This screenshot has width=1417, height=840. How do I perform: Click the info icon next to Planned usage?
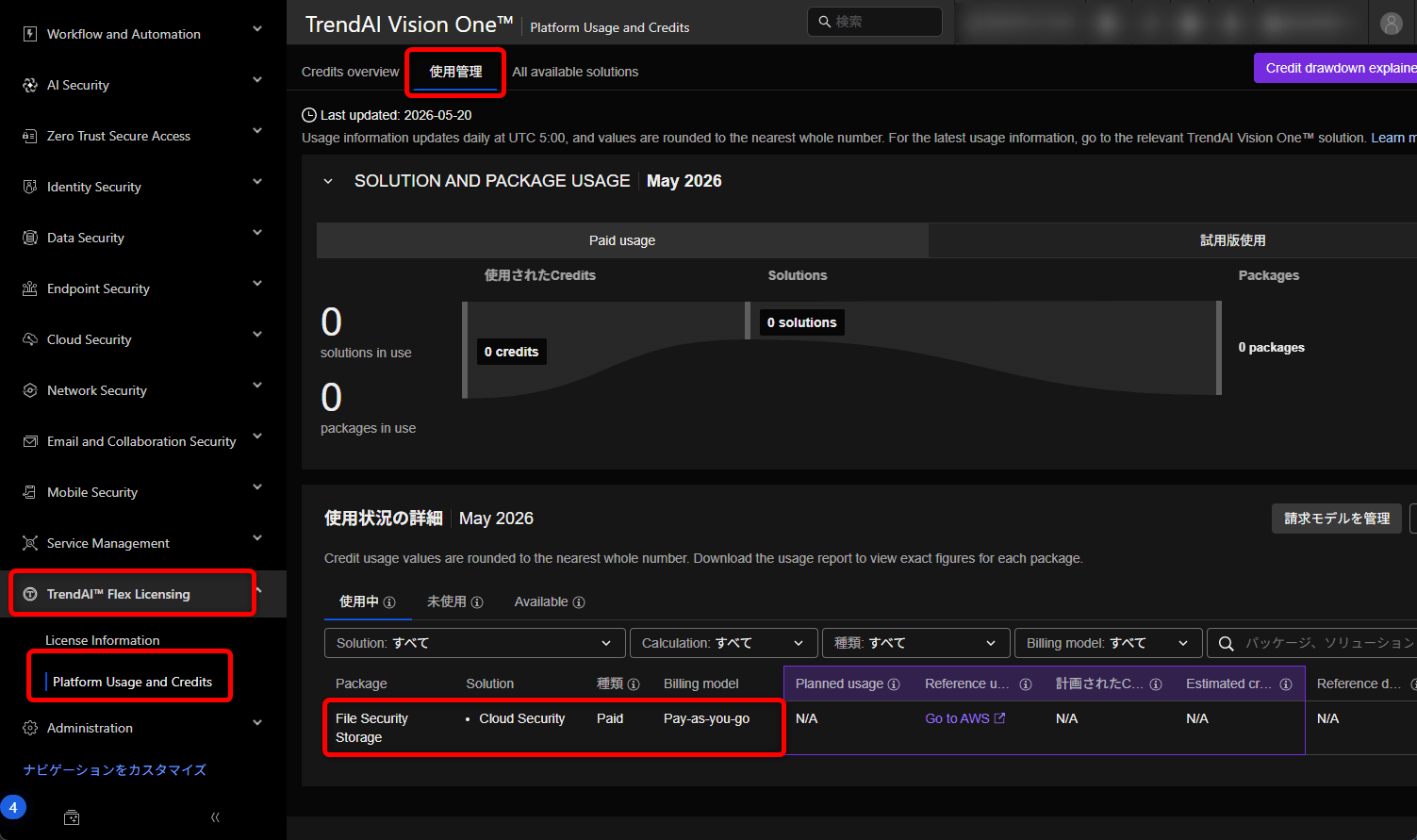[x=894, y=684]
